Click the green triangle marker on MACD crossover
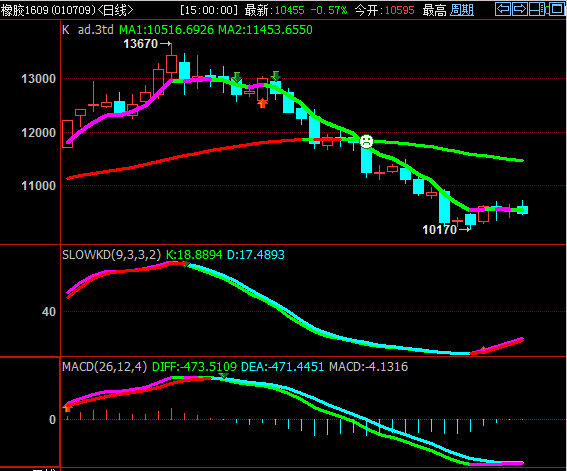 coord(224,376)
